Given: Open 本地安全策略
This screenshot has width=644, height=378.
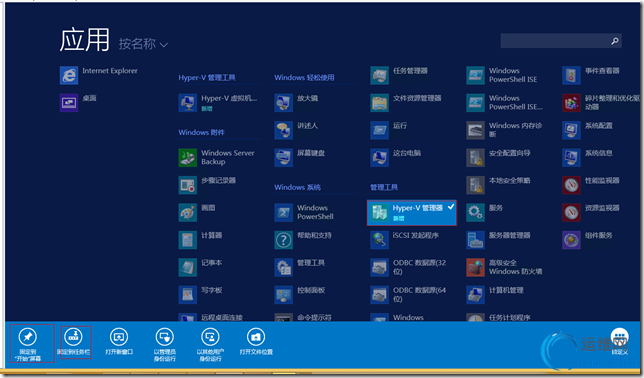Looking at the screenshot, I should click(498, 185).
